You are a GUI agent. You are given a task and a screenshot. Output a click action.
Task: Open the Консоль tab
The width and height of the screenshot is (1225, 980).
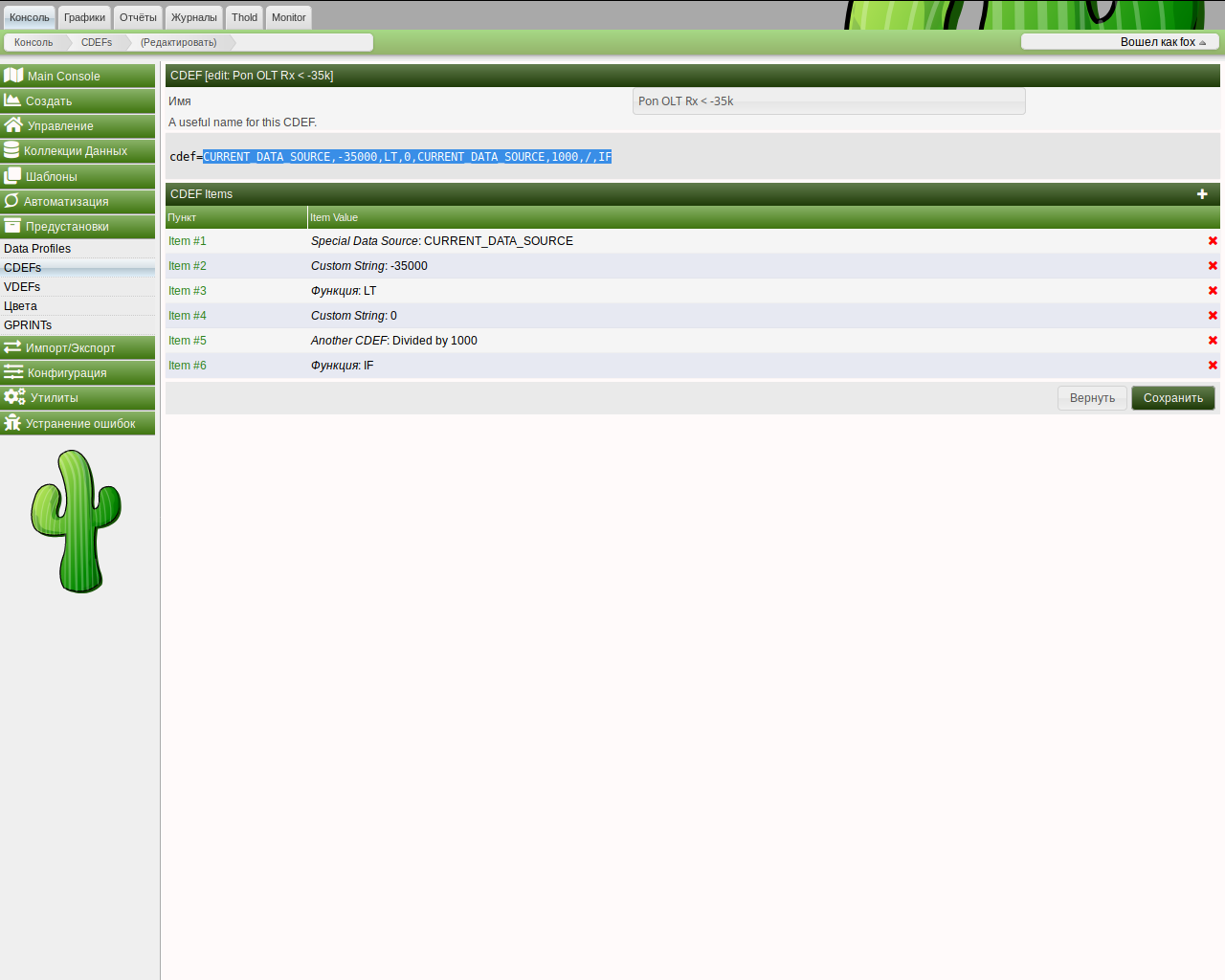(30, 17)
